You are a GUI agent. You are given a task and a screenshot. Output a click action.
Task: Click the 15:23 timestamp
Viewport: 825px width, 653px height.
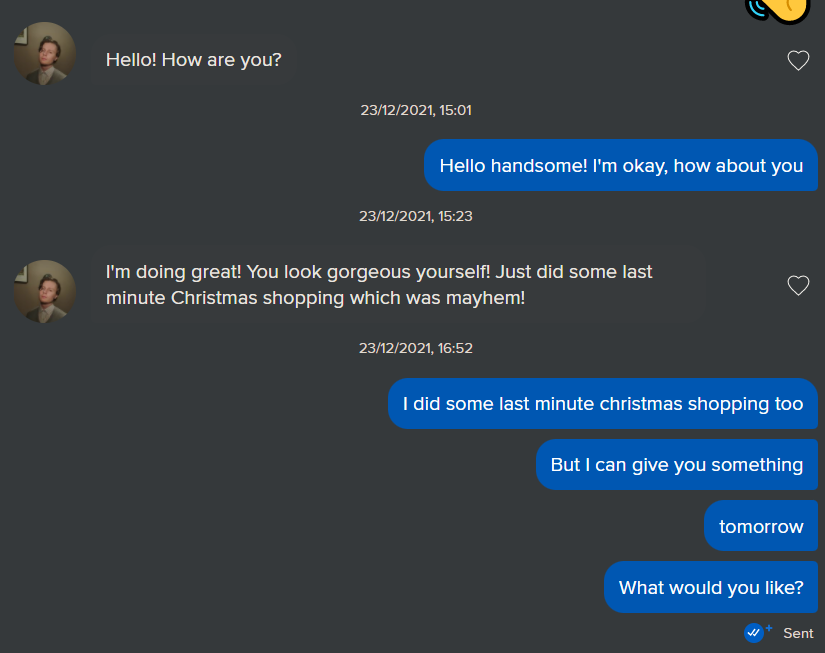(x=416, y=216)
